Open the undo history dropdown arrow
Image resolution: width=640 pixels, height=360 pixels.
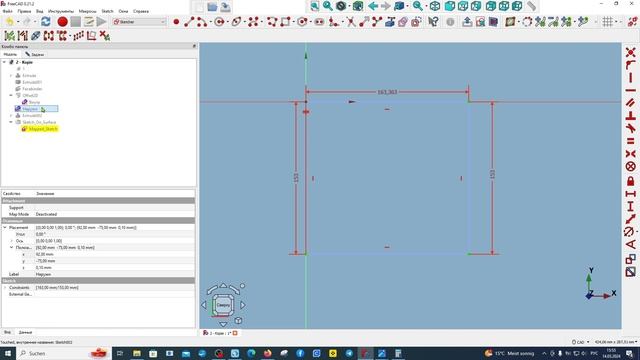tap(18, 22)
